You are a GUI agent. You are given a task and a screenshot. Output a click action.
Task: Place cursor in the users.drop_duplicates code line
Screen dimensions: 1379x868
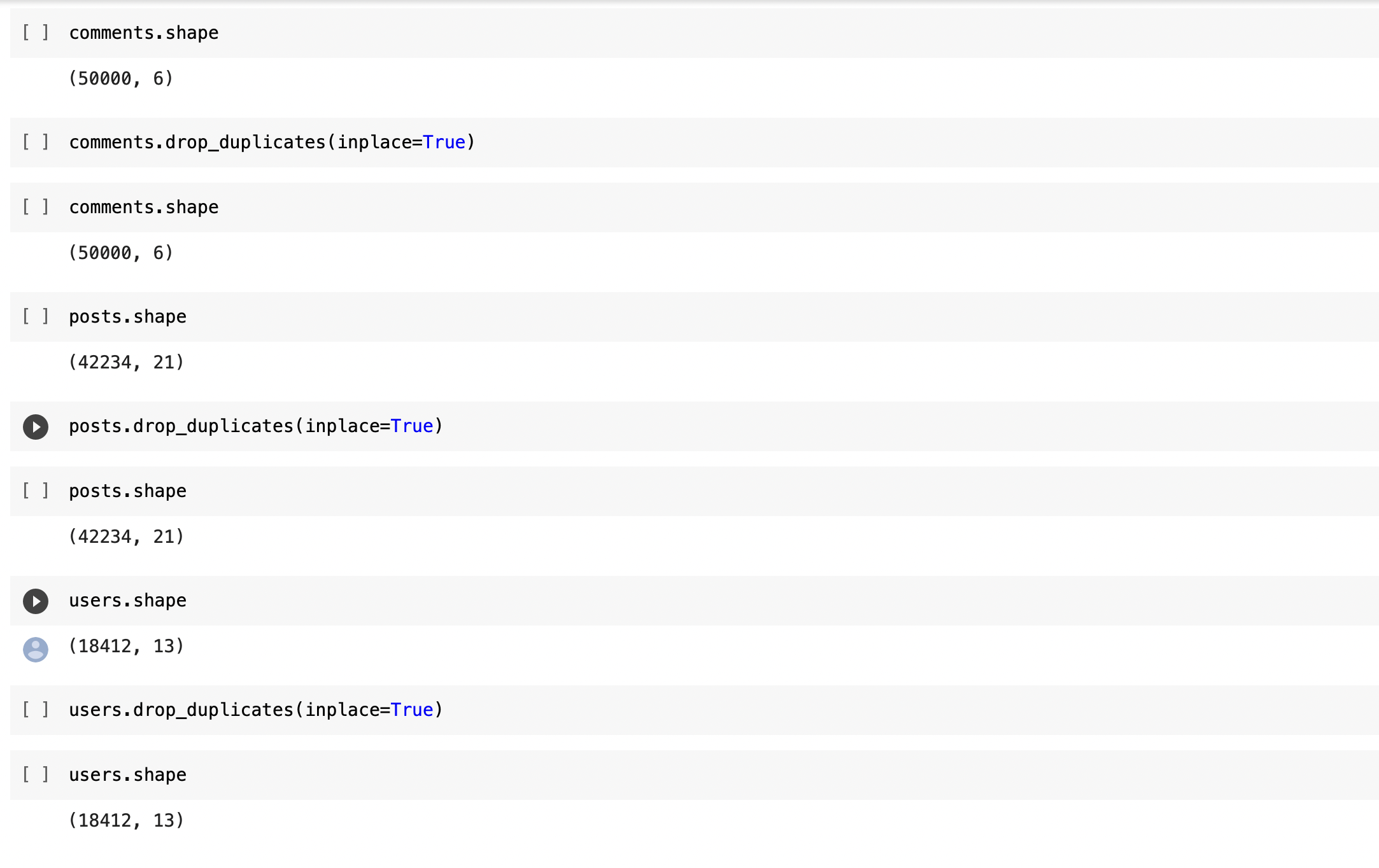click(255, 710)
